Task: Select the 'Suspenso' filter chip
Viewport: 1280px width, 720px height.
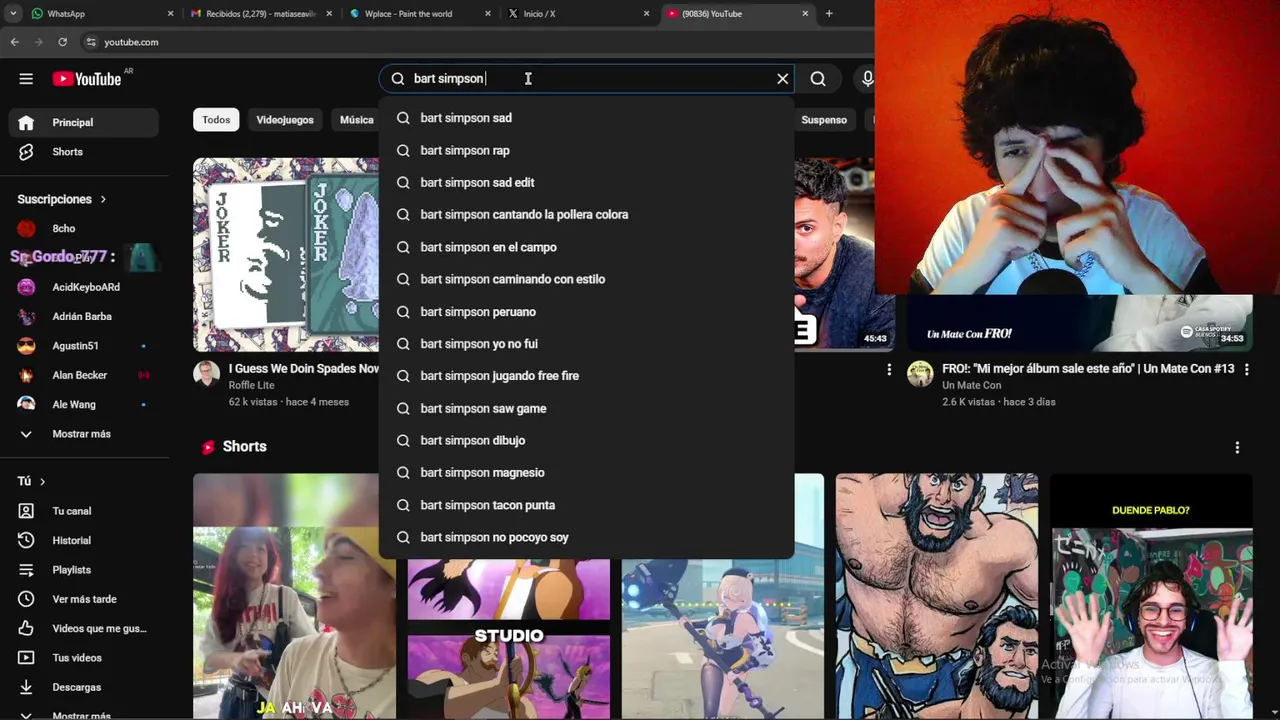Action: coord(824,120)
